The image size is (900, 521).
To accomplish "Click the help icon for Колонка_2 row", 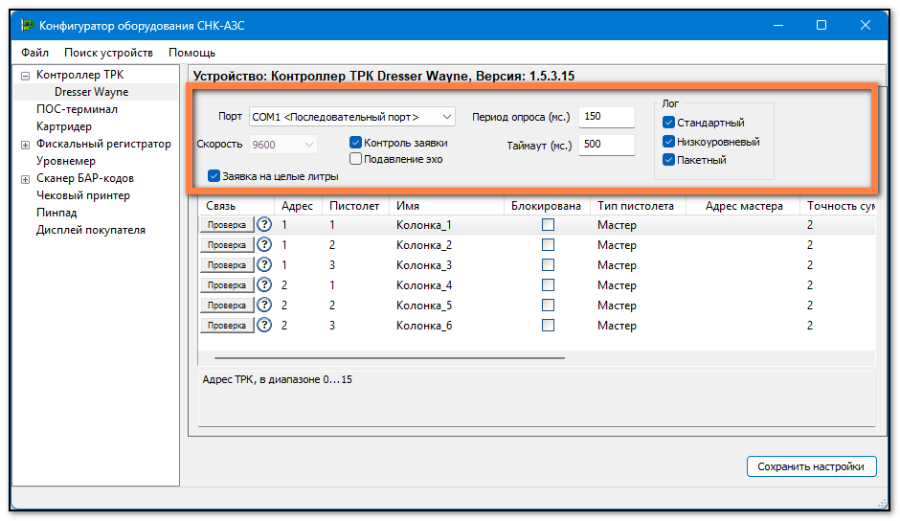I will 264,245.
